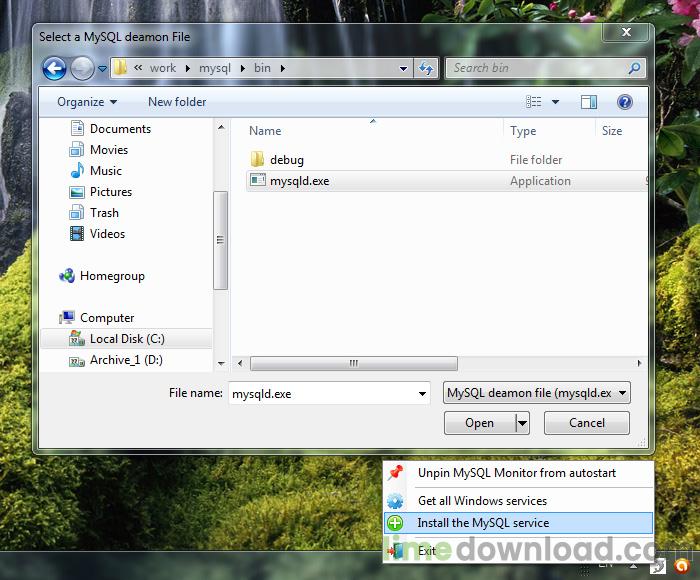Select the mysqld.exe application file
700x580 pixels.
[x=299, y=181]
